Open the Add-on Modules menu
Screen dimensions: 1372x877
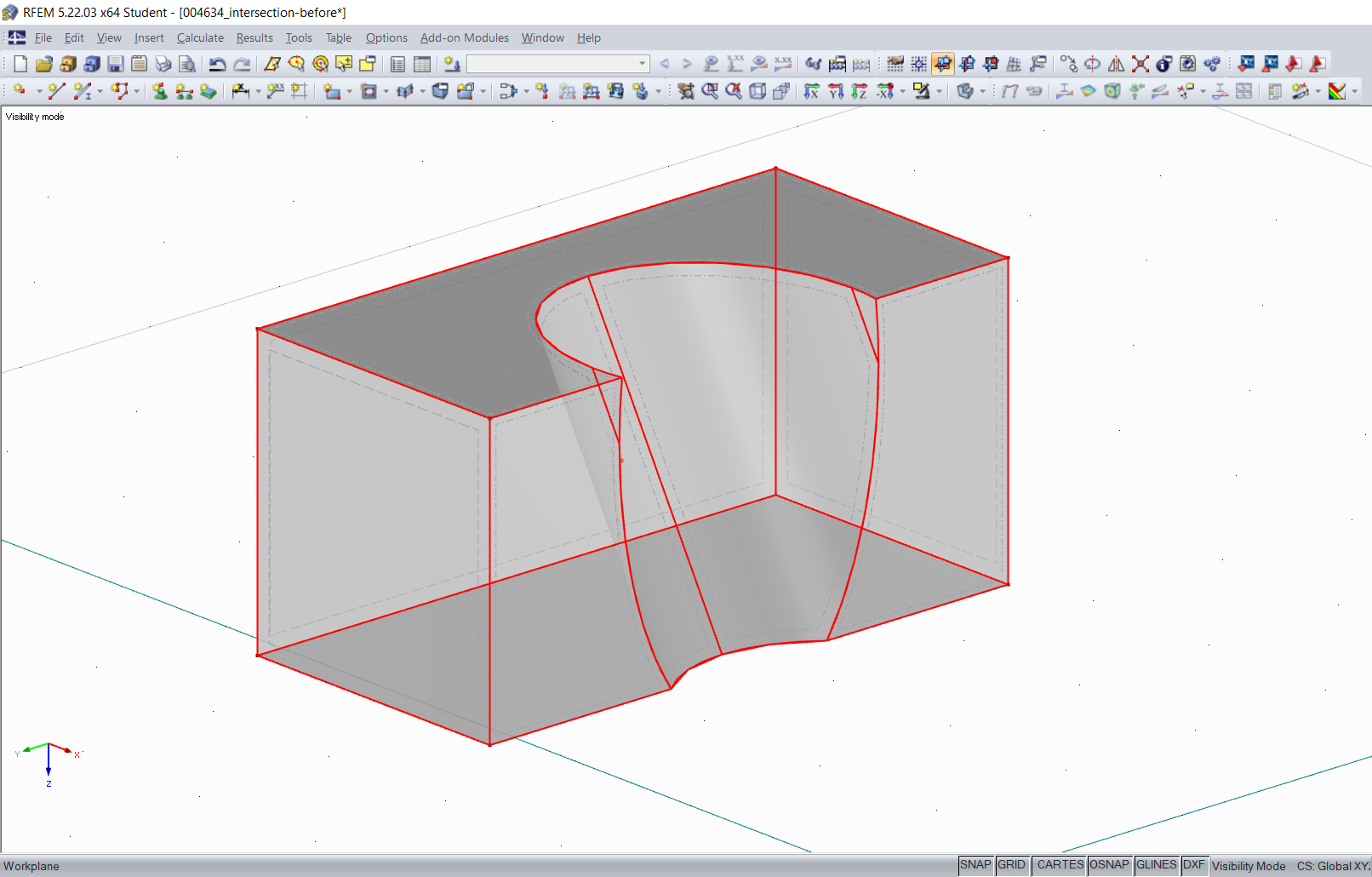(x=465, y=37)
